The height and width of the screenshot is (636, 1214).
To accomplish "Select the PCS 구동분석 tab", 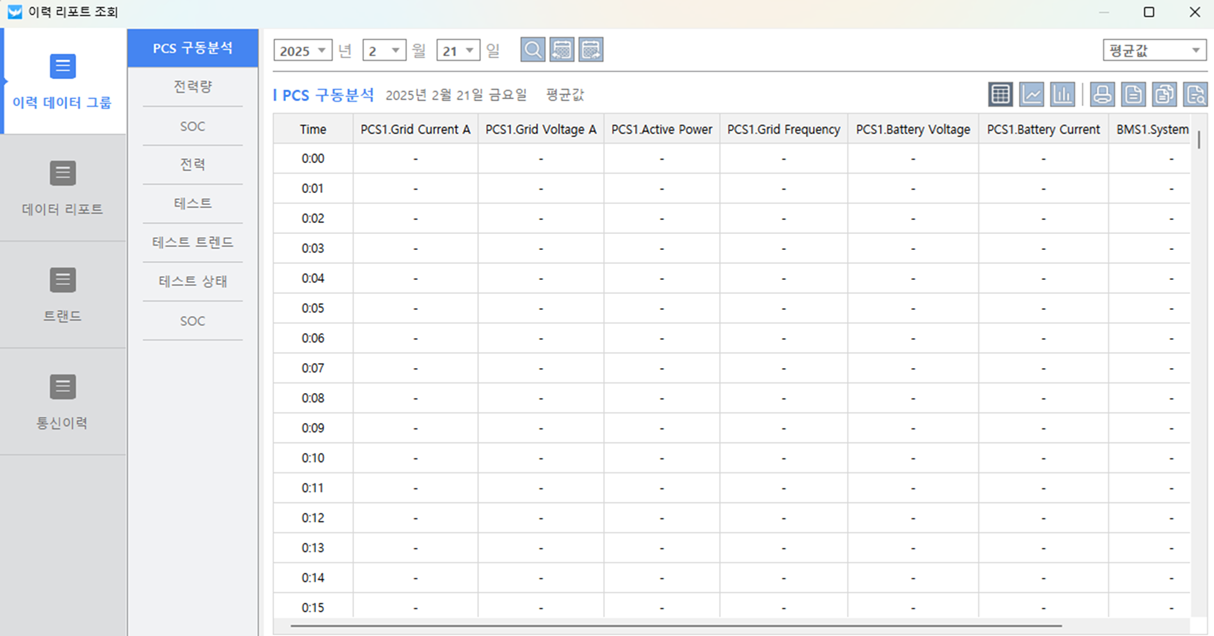I will [x=192, y=48].
